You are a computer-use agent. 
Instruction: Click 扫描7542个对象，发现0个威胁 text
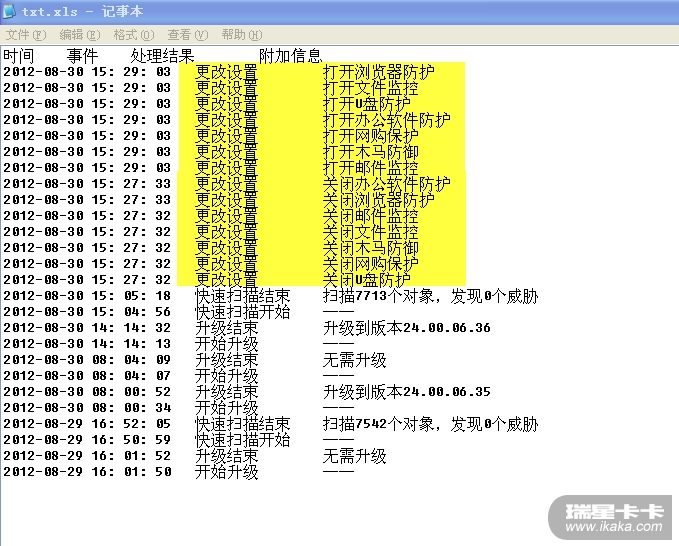[x=430, y=424]
